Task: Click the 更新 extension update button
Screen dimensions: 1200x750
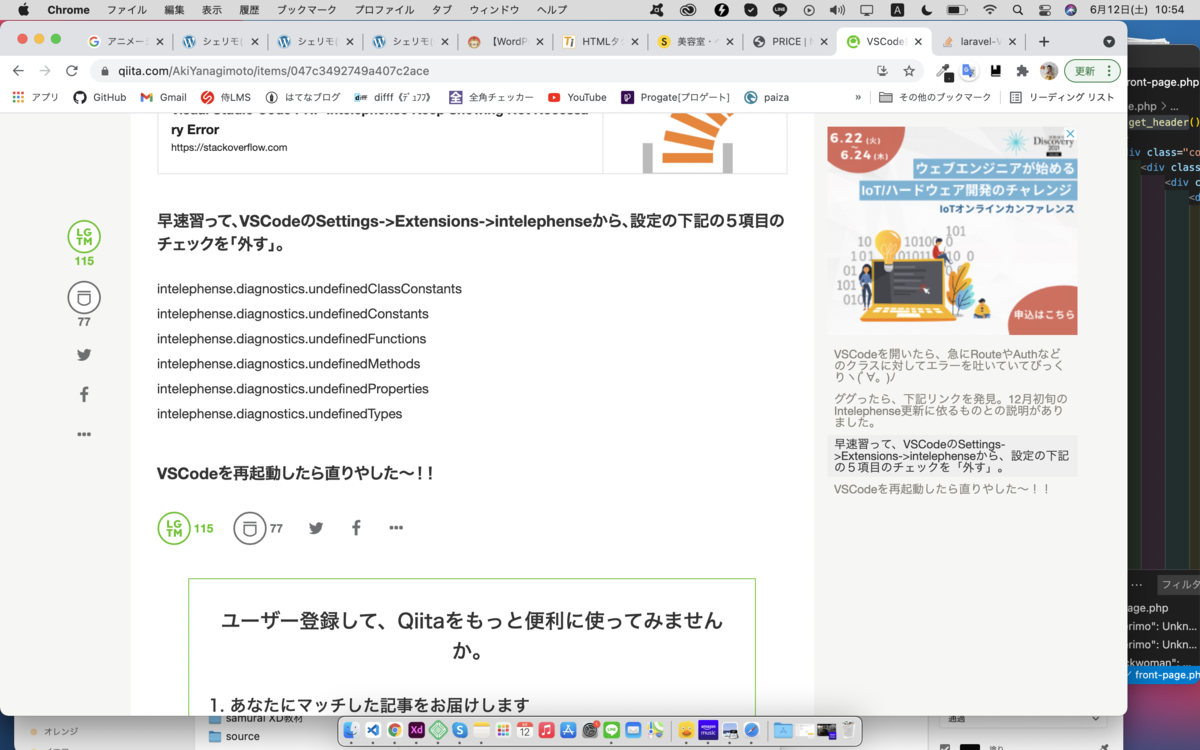Action: (1086, 72)
